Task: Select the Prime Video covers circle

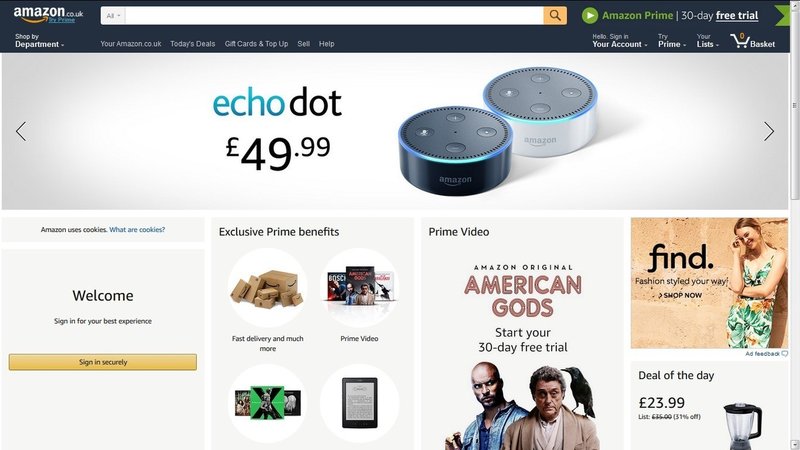Action: [360, 288]
